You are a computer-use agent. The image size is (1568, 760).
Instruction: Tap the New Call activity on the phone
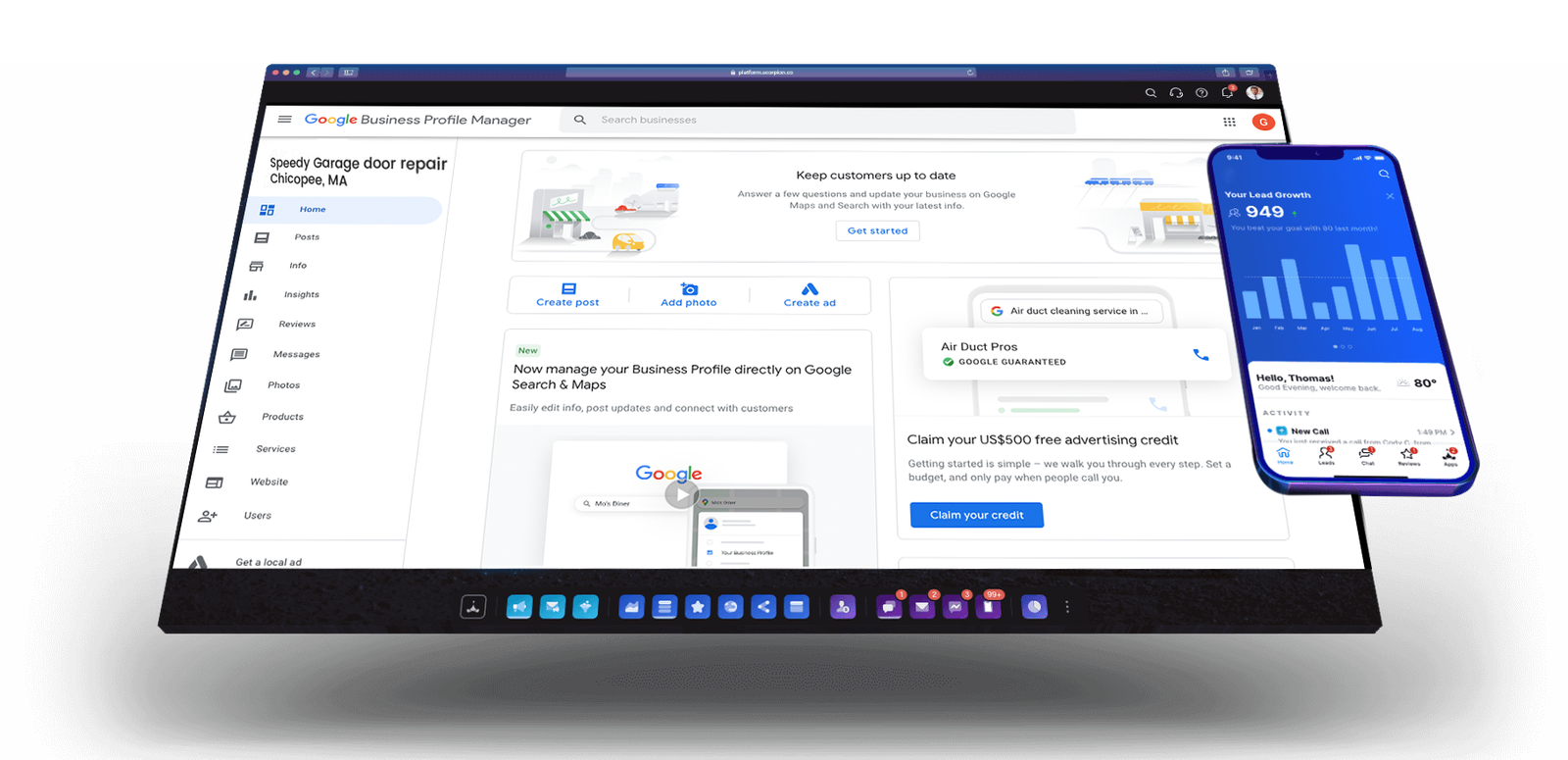tap(1361, 431)
